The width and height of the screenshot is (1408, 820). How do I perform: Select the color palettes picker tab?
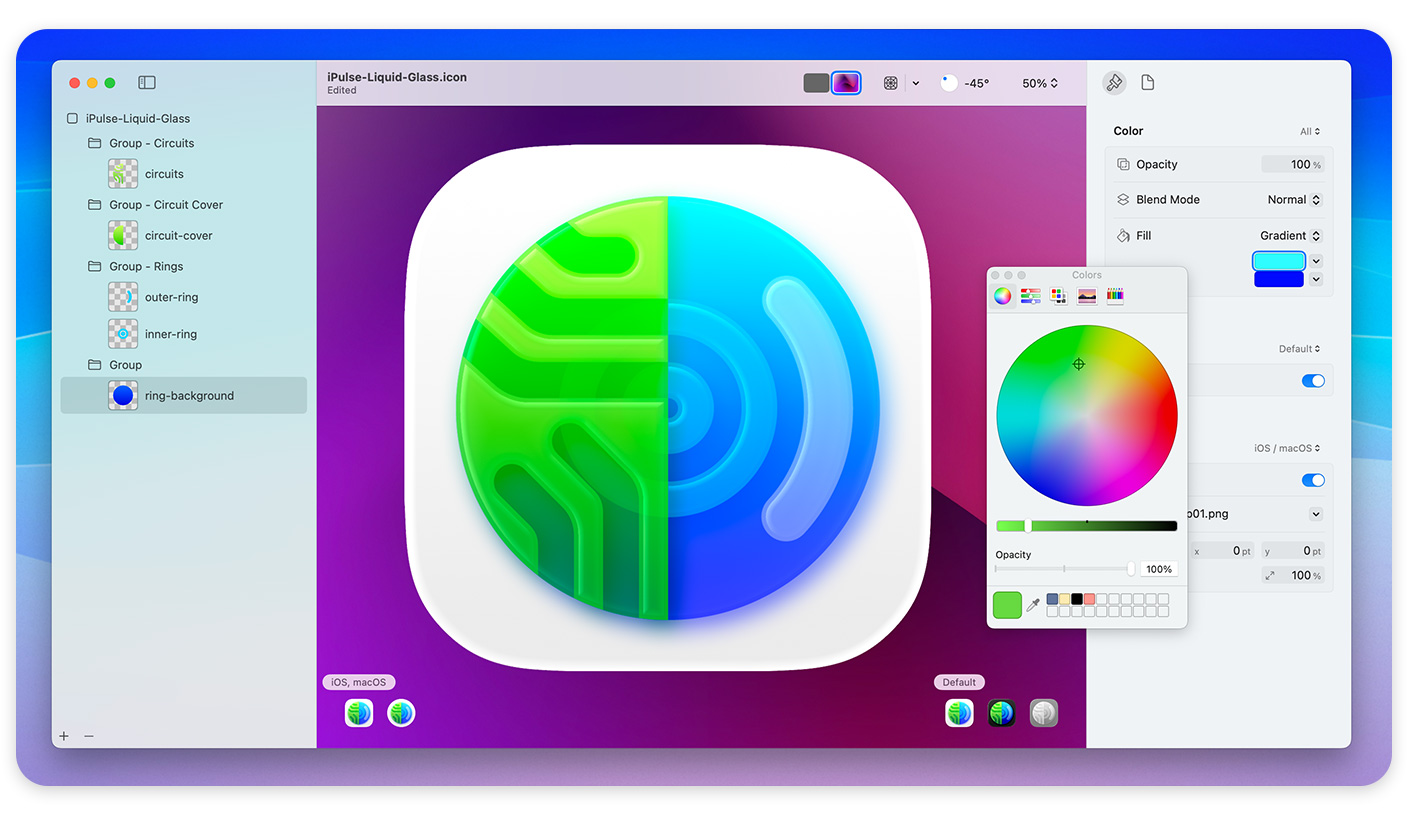point(1058,296)
